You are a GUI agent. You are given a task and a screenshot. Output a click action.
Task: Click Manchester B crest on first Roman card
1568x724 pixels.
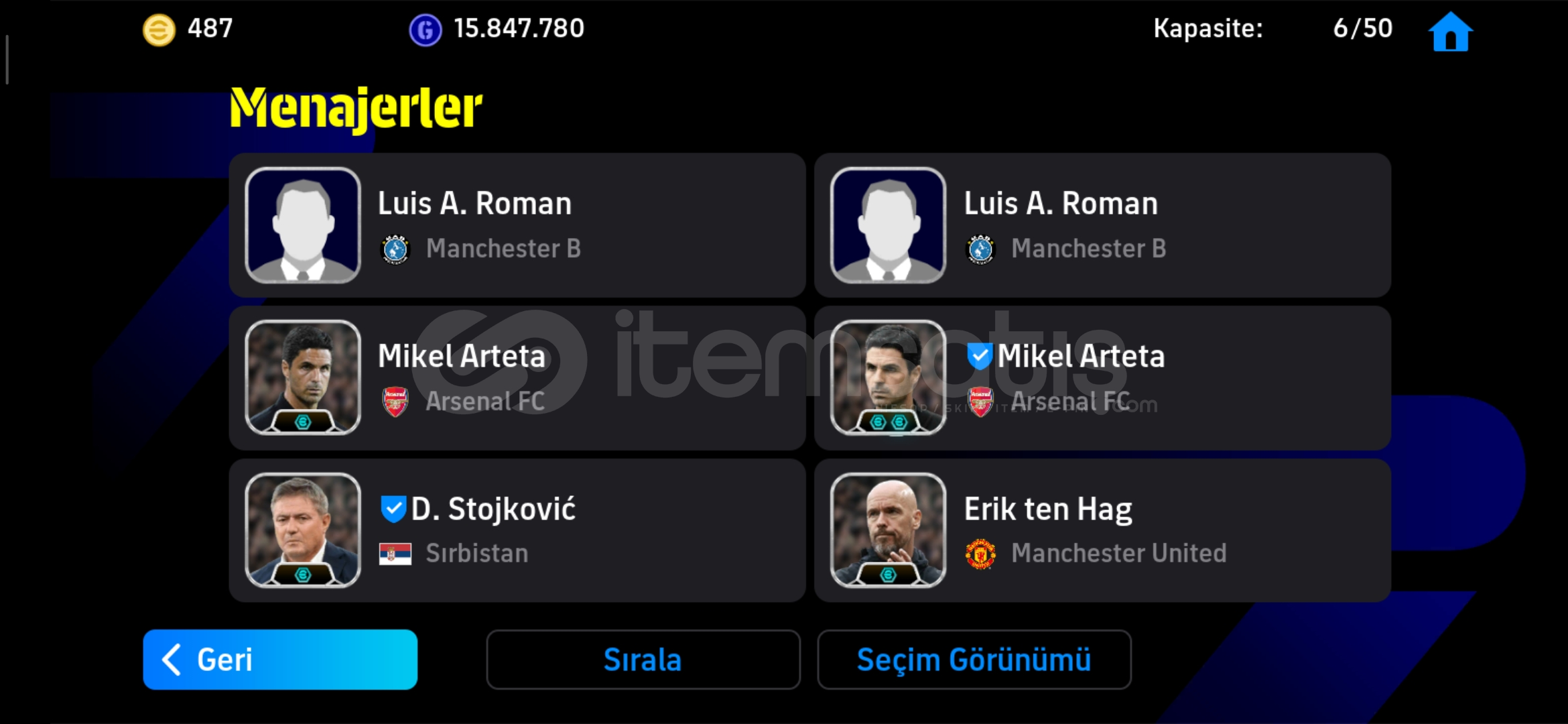[x=395, y=249]
